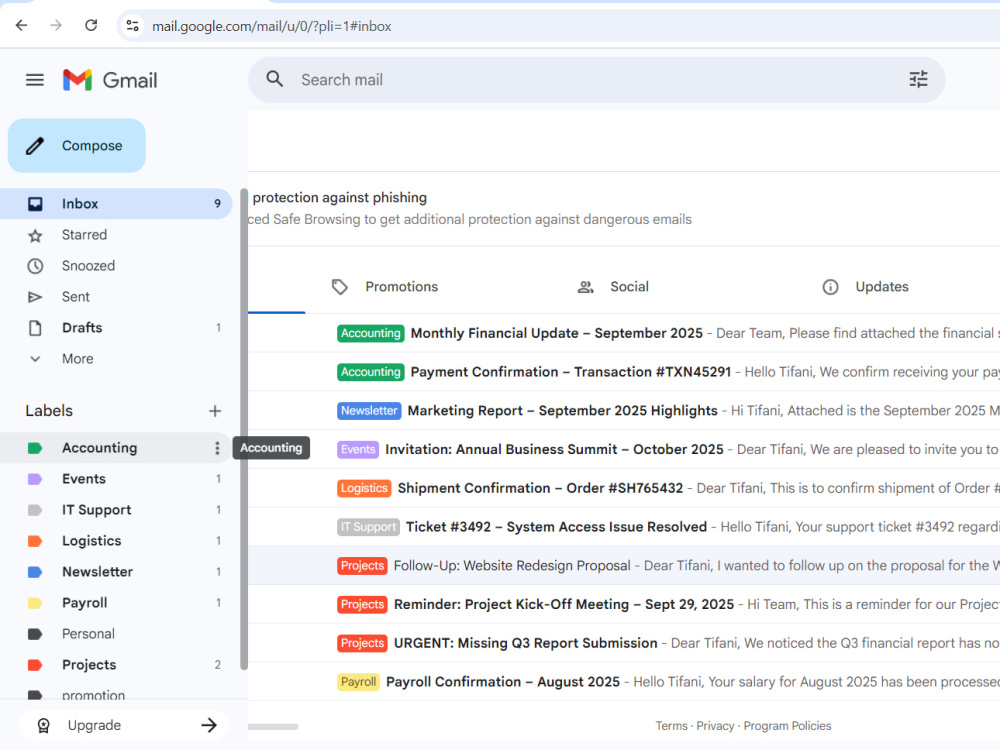Open the Personal label
The image size is (1000, 750).
pos(116,634)
